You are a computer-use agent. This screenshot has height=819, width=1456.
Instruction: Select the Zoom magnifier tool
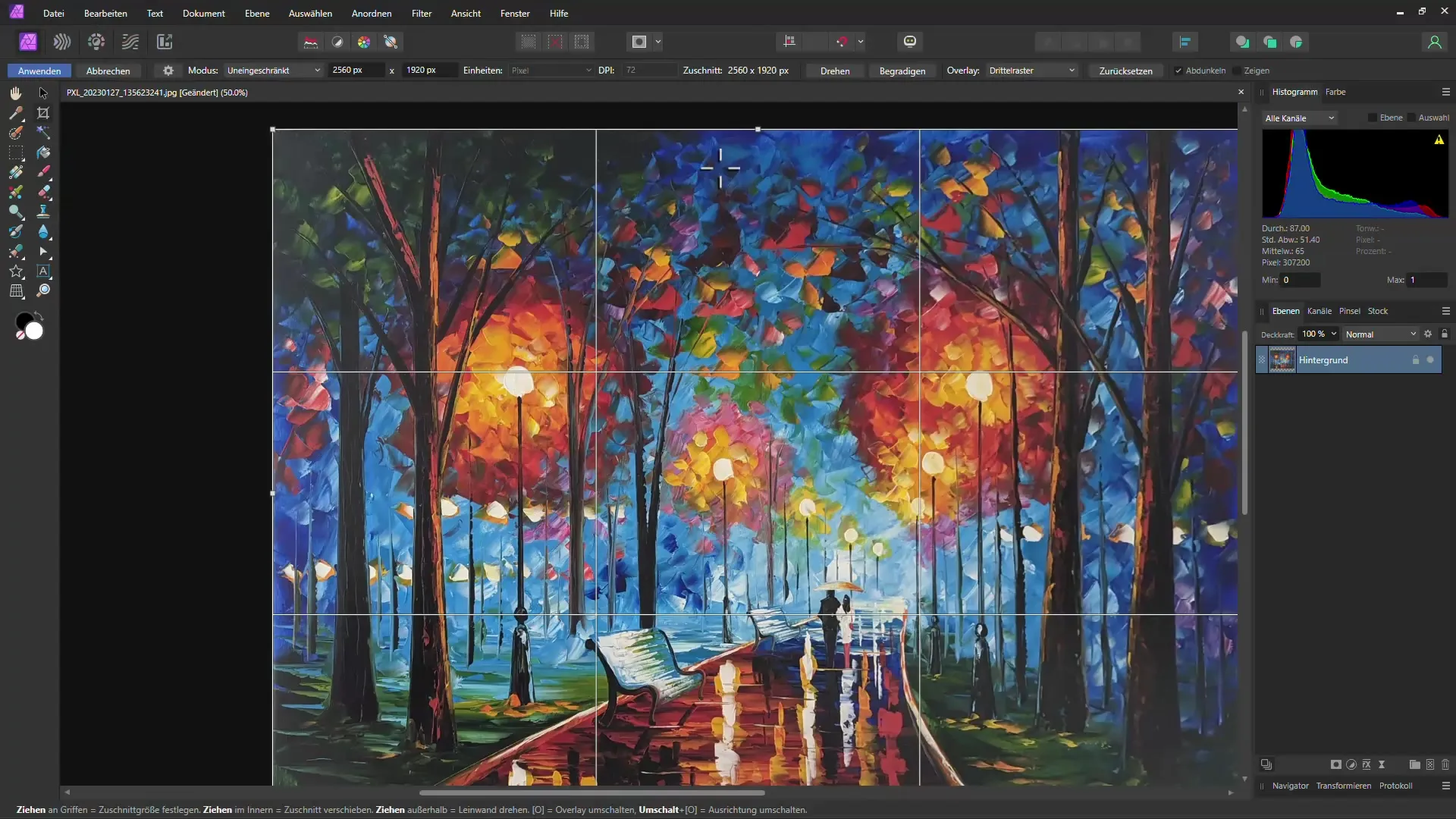coord(43,290)
